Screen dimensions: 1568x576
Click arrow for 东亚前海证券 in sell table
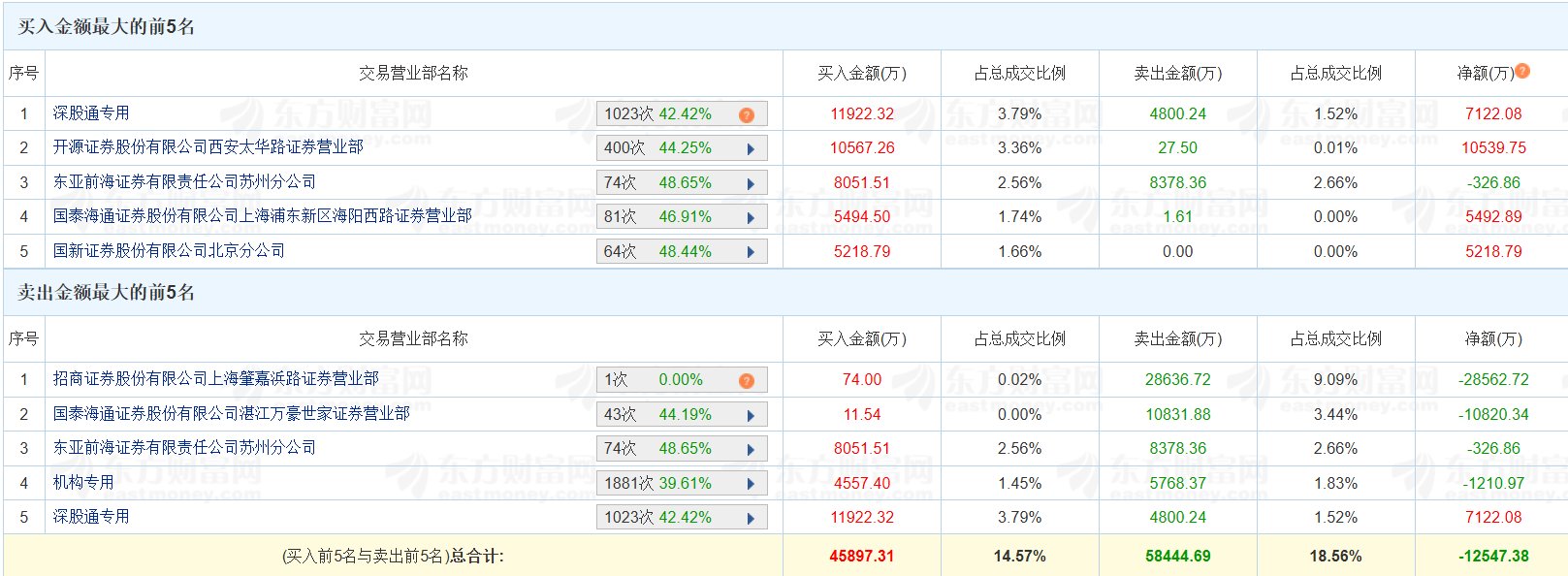[751, 449]
